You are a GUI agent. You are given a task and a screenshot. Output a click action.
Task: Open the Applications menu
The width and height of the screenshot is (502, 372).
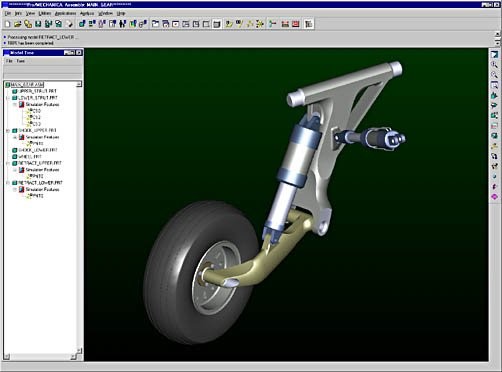coord(65,13)
